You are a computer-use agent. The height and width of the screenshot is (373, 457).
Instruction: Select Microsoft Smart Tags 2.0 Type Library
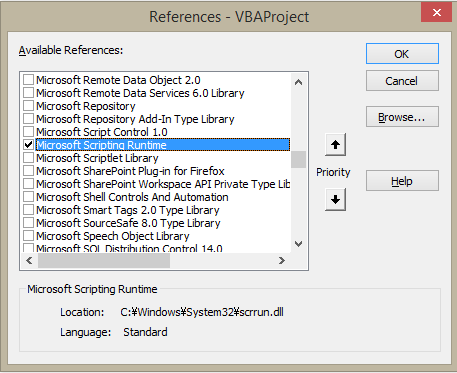[x=128, y=210]
